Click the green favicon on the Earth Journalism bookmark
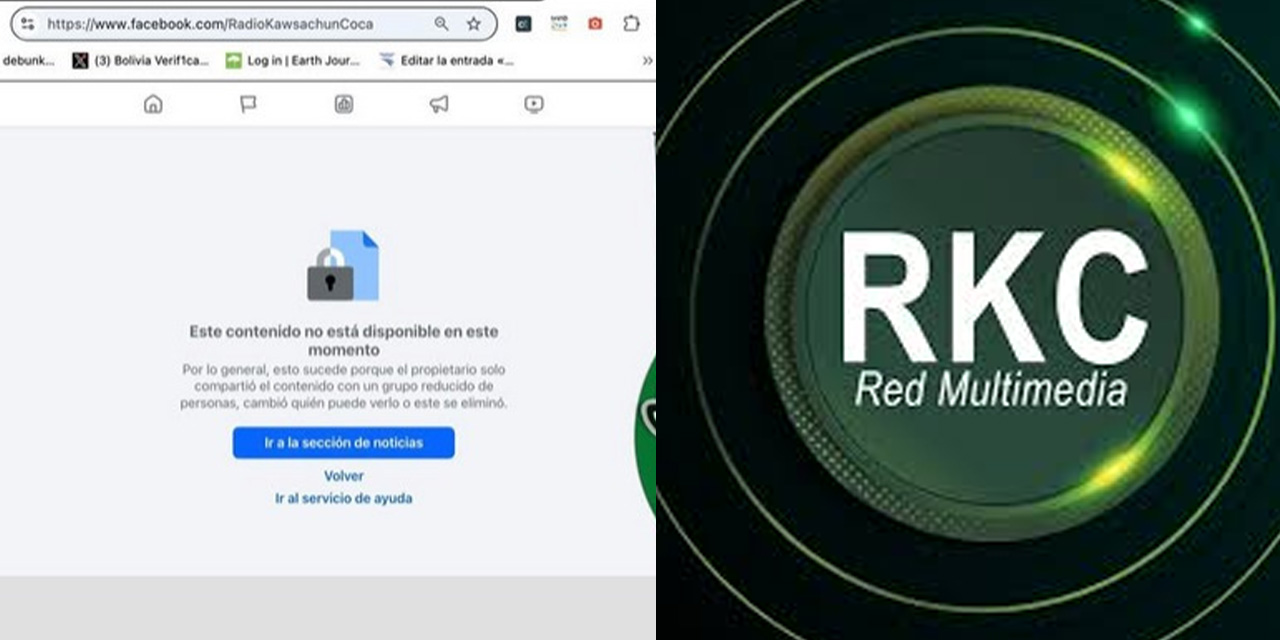 233,61
